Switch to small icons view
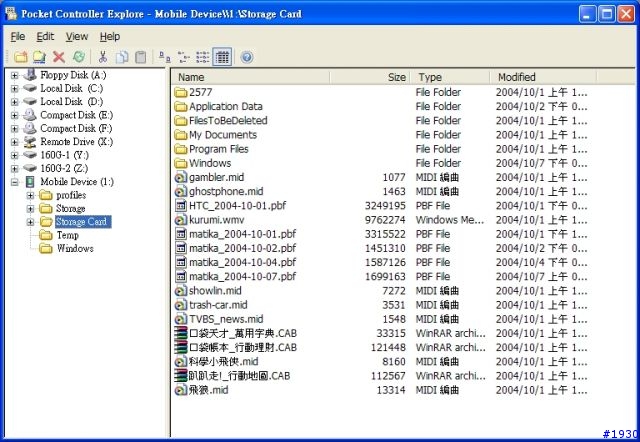 184,57
